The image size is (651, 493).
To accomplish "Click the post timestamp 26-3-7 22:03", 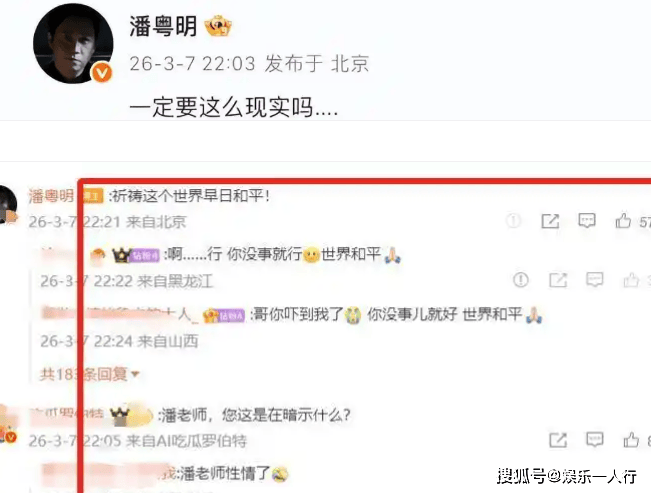I will point(192,64).
